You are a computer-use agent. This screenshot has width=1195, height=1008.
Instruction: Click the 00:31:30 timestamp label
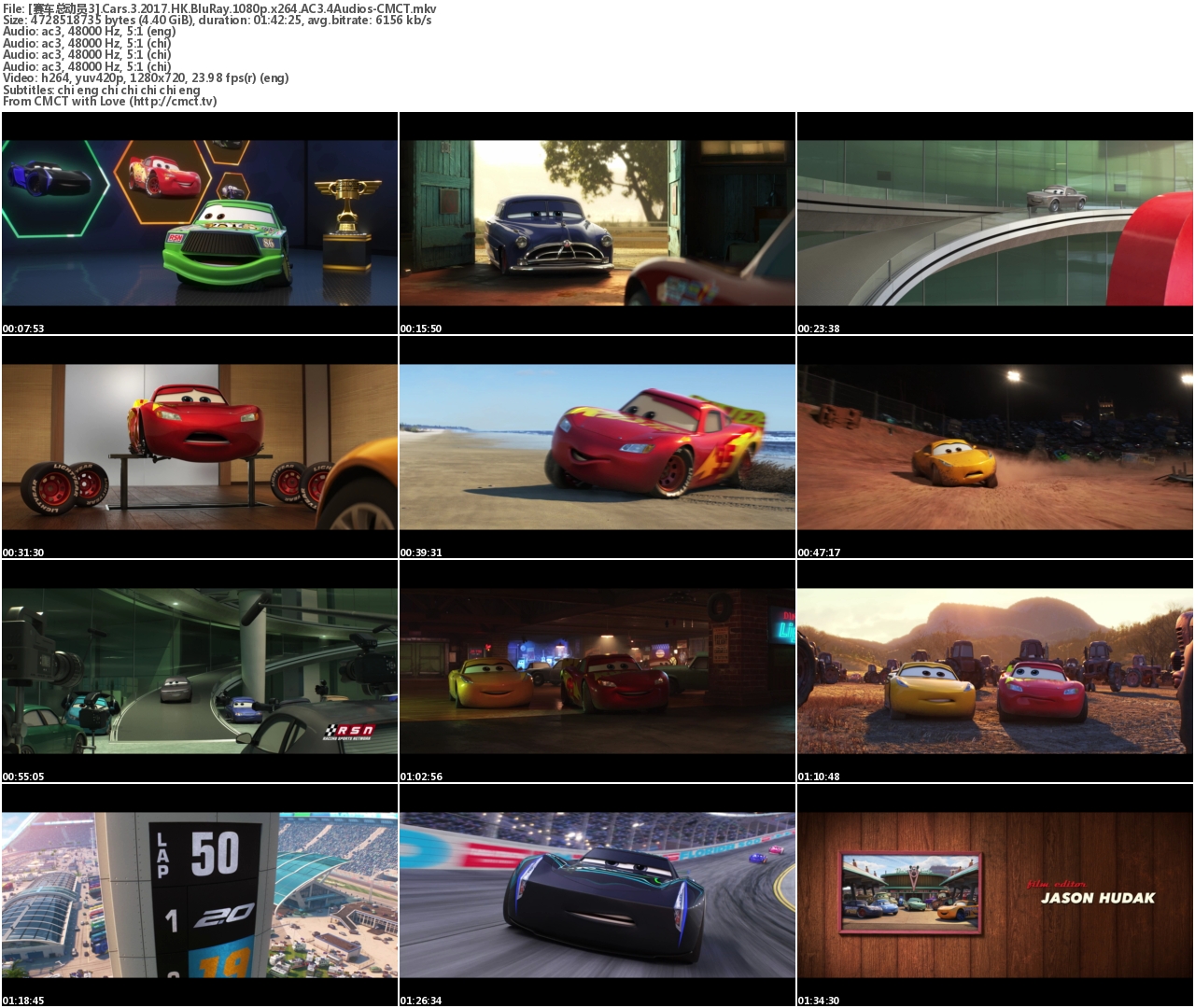(23, 553)
